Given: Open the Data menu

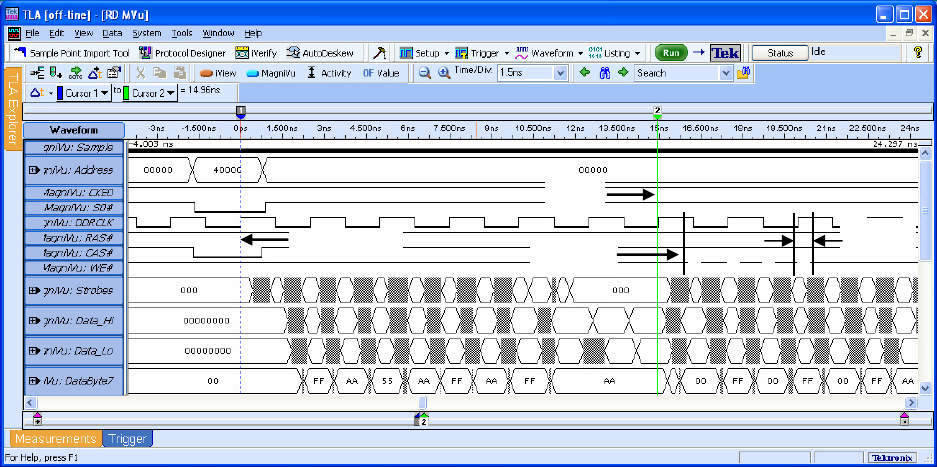Looking at the screenshot, I should 112,33.
